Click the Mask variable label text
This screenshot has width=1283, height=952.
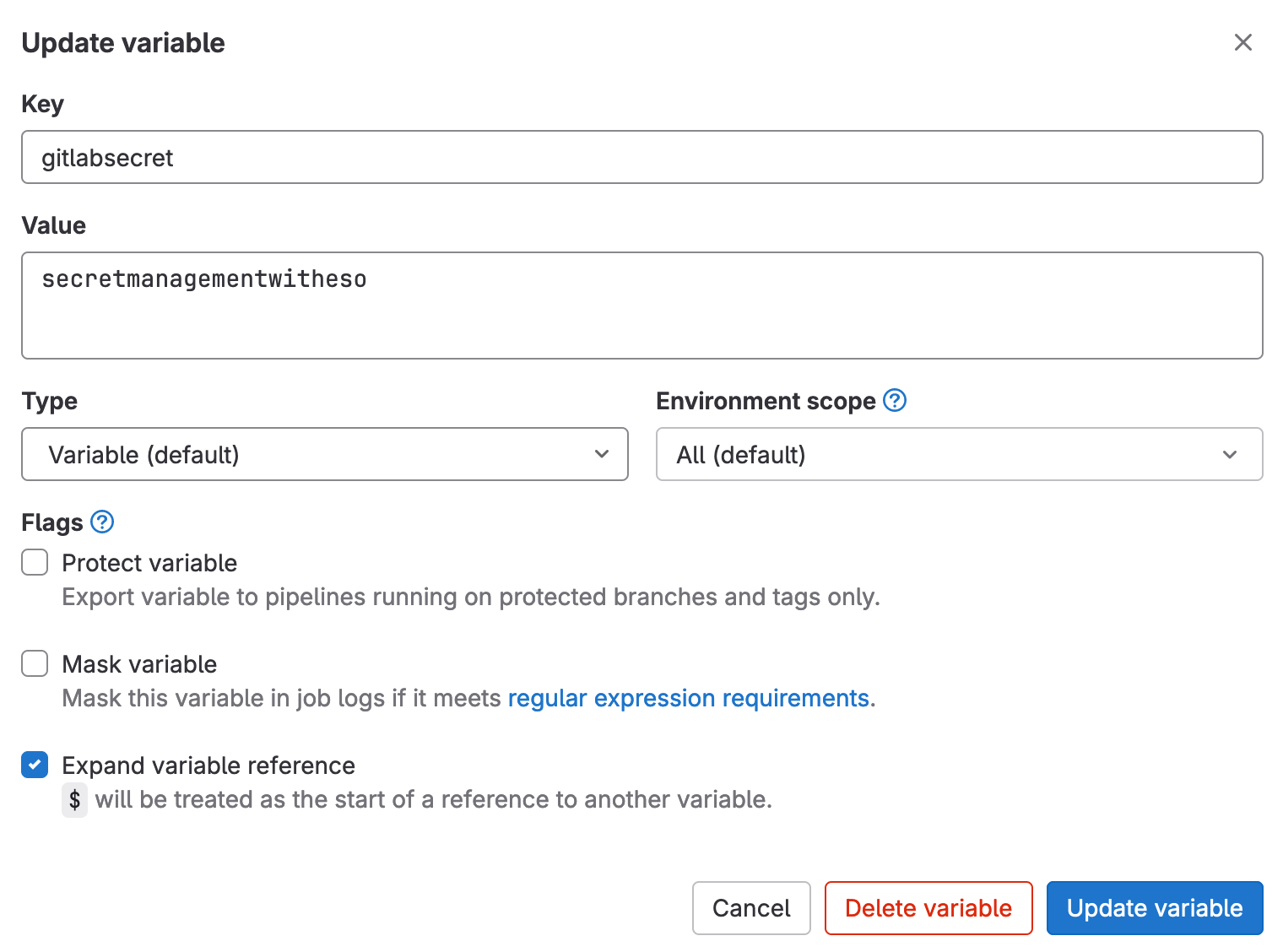[x=139, y=664]
